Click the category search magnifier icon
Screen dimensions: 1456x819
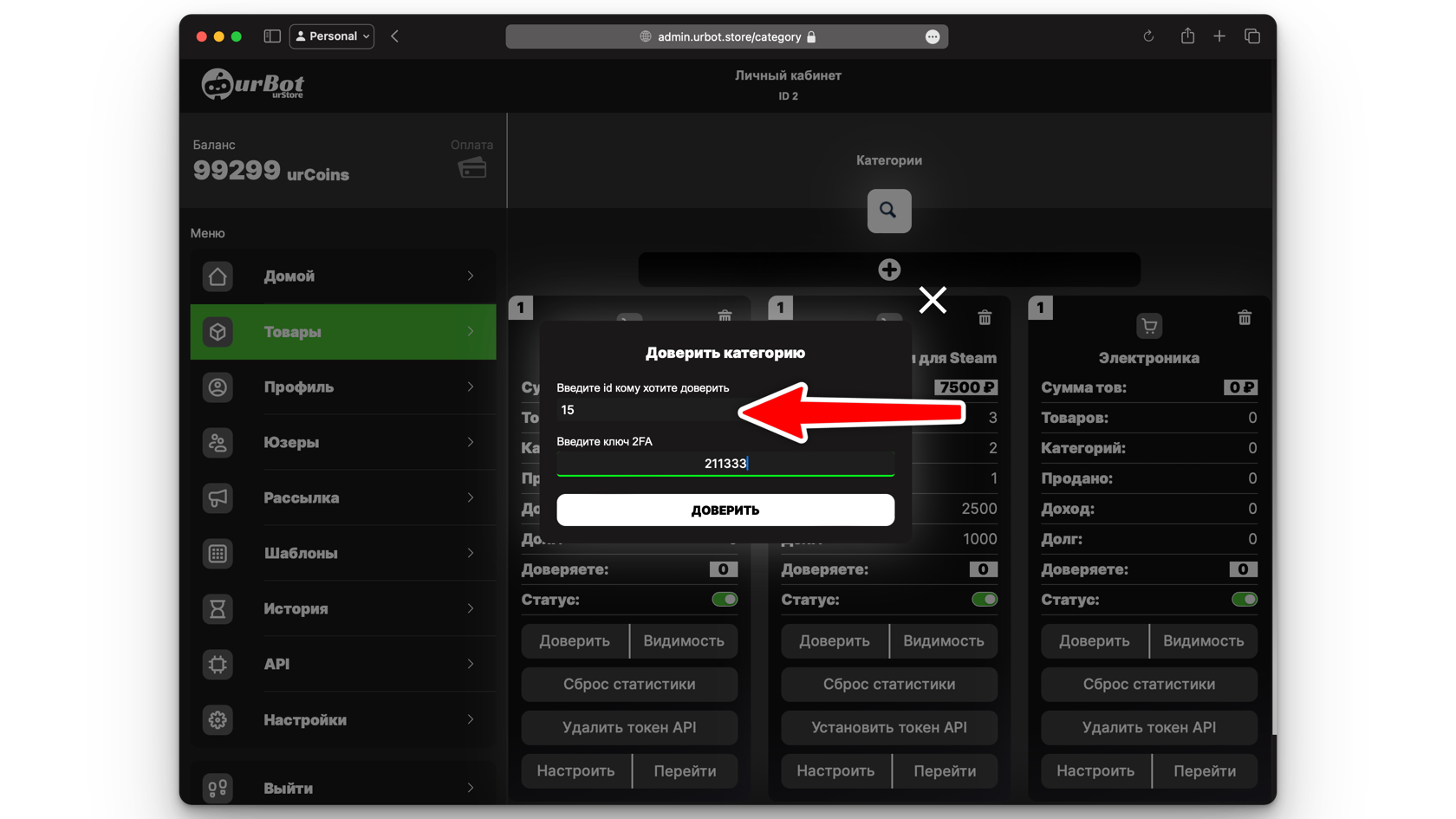888,211
